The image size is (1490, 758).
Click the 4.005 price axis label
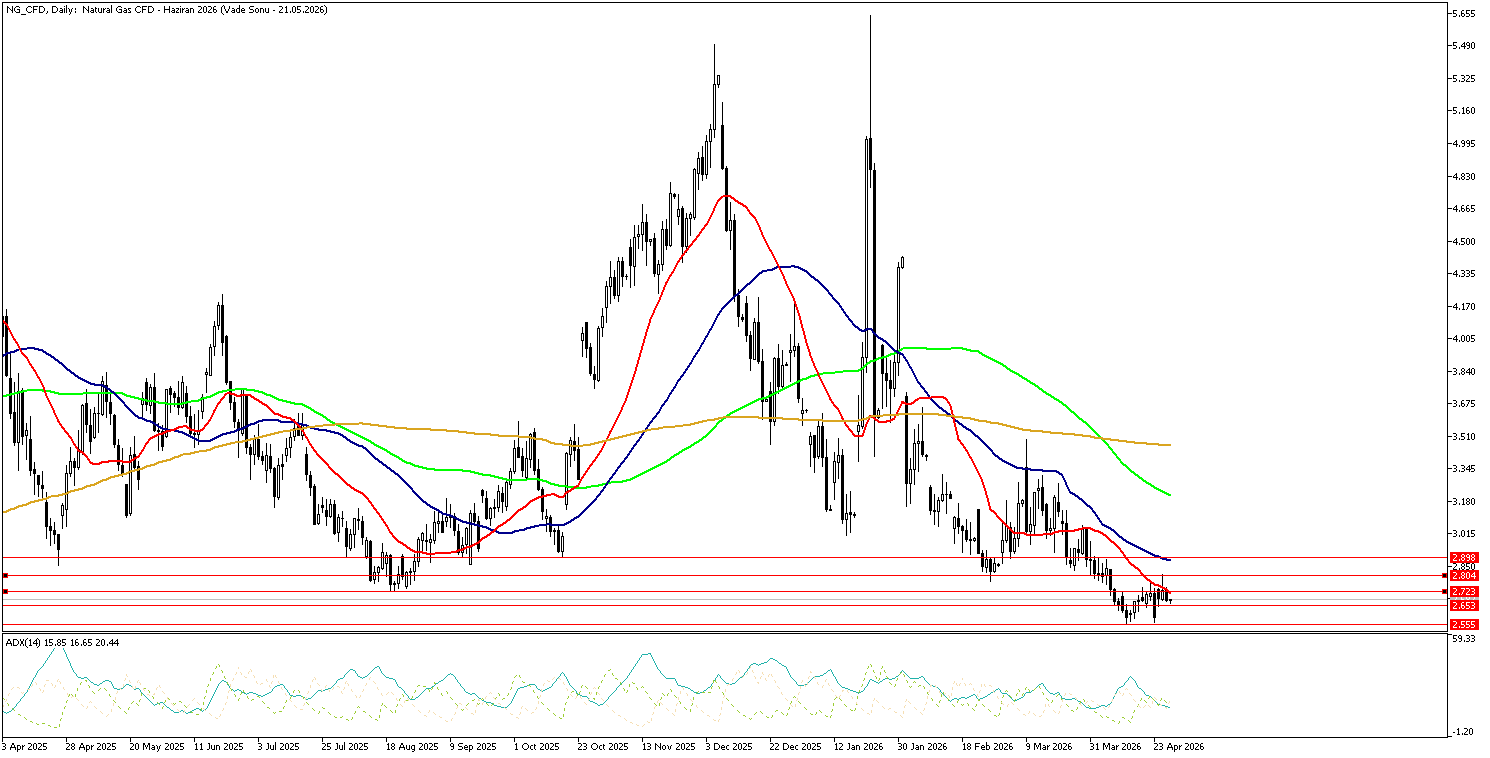pyautogui.click(x=1464, y=339)
